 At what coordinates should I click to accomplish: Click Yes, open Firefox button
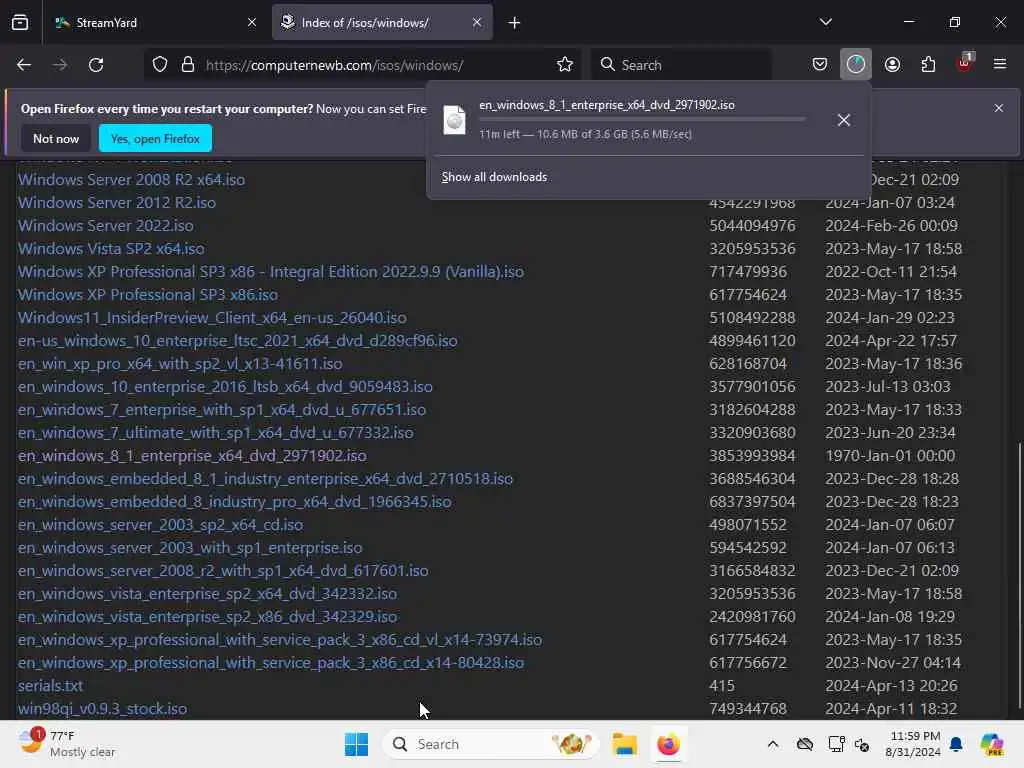coord(155,138)
